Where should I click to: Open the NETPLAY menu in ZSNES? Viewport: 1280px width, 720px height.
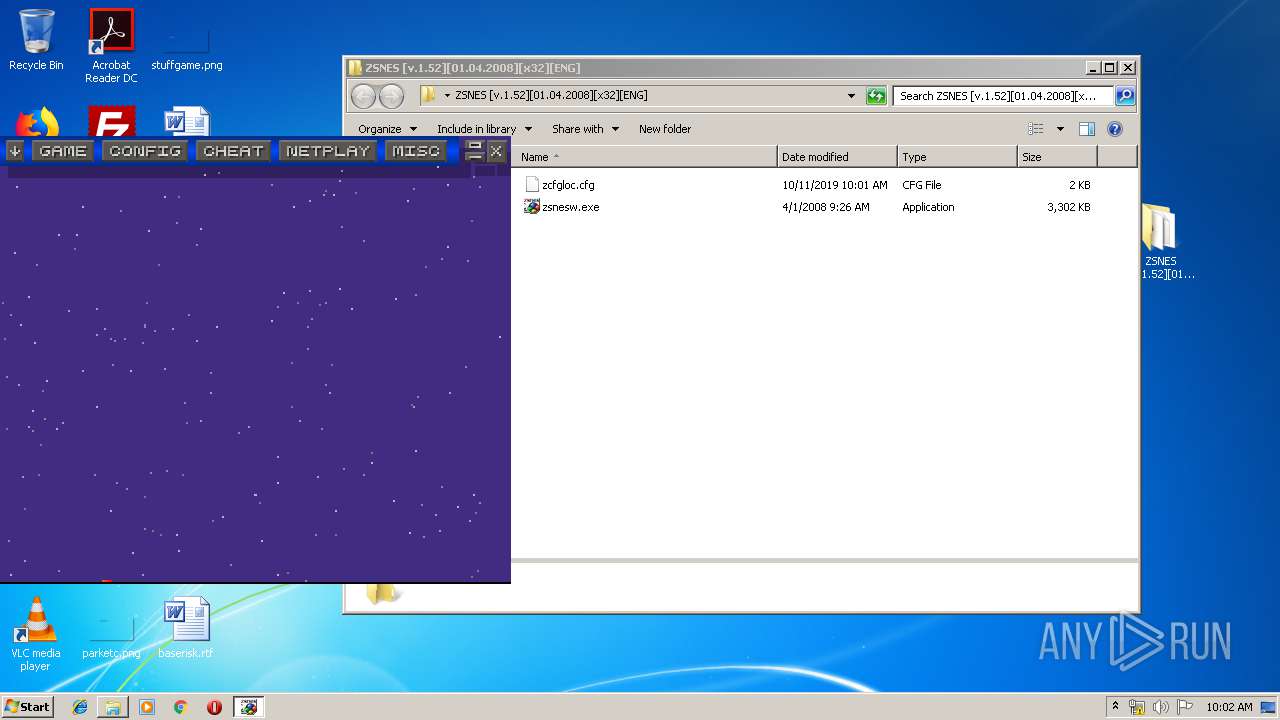[x=327, y=151]
